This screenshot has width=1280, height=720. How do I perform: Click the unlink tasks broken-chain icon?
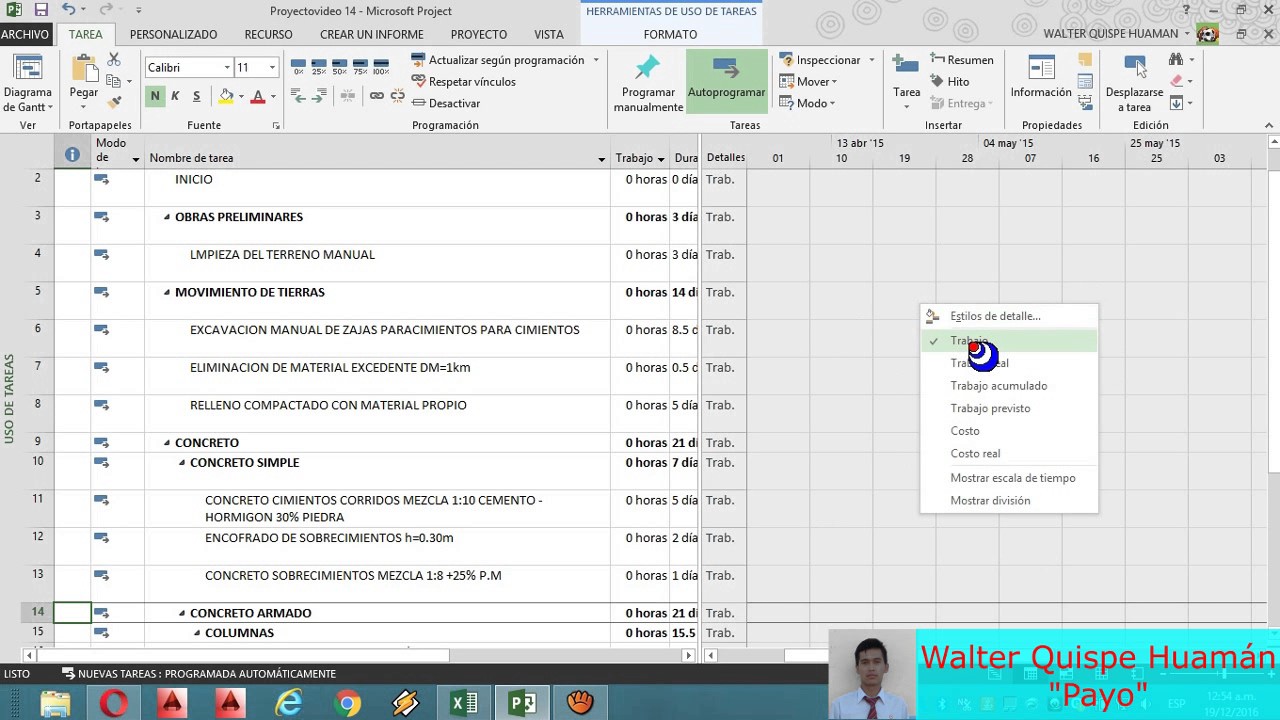tap(397, 96)
